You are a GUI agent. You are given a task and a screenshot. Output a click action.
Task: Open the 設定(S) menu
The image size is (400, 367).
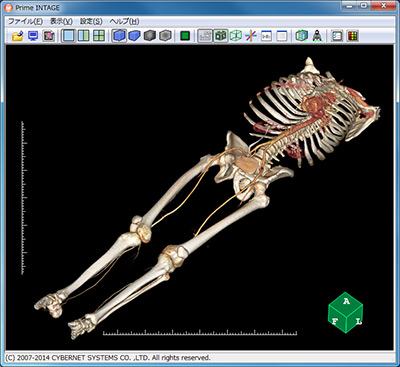coord(91,21)
